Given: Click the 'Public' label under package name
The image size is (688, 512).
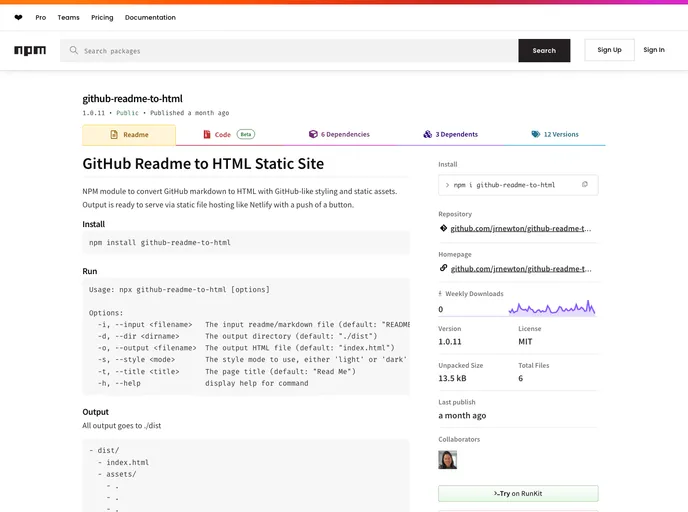Looking at the screenshot, I should (x=127, y=113).
